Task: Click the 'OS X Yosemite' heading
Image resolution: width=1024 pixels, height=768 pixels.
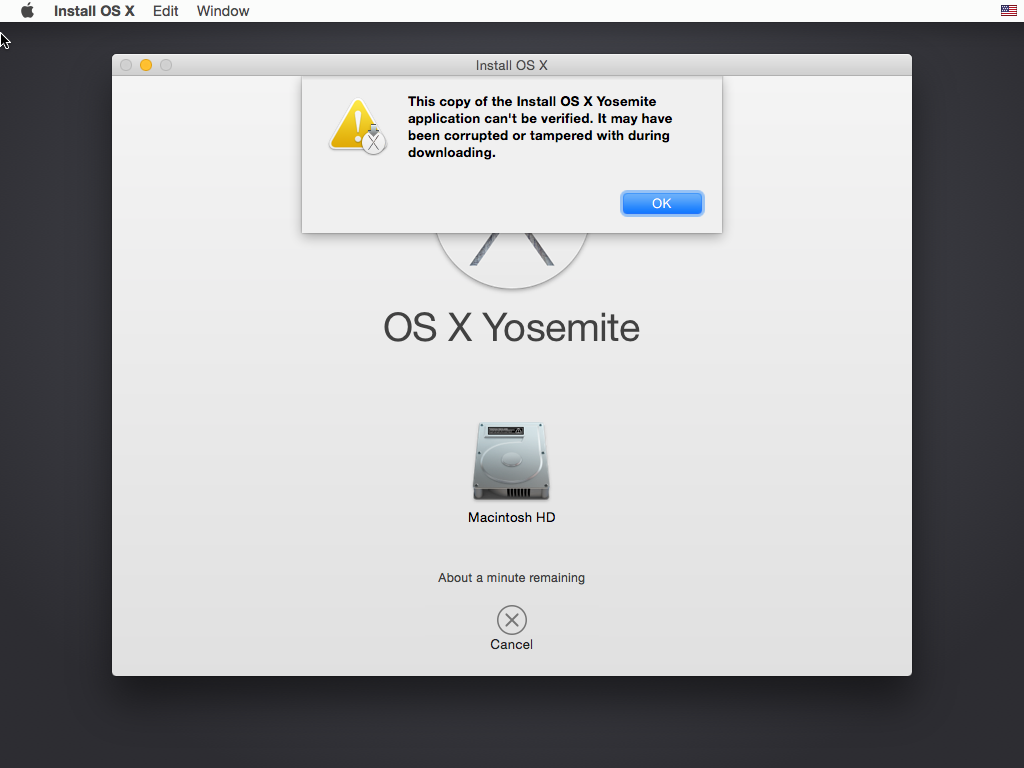Action: tap(511, 327)
